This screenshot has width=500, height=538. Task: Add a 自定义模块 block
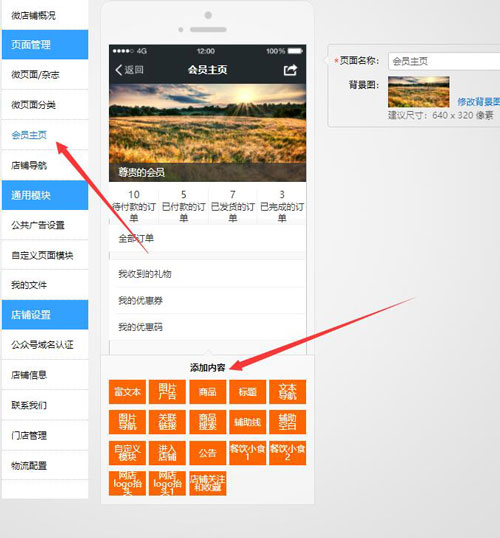click(127, 453)
